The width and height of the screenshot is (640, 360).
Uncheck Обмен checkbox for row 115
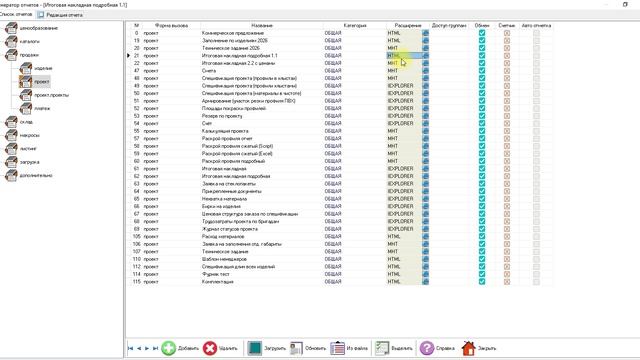coord(482,282)
